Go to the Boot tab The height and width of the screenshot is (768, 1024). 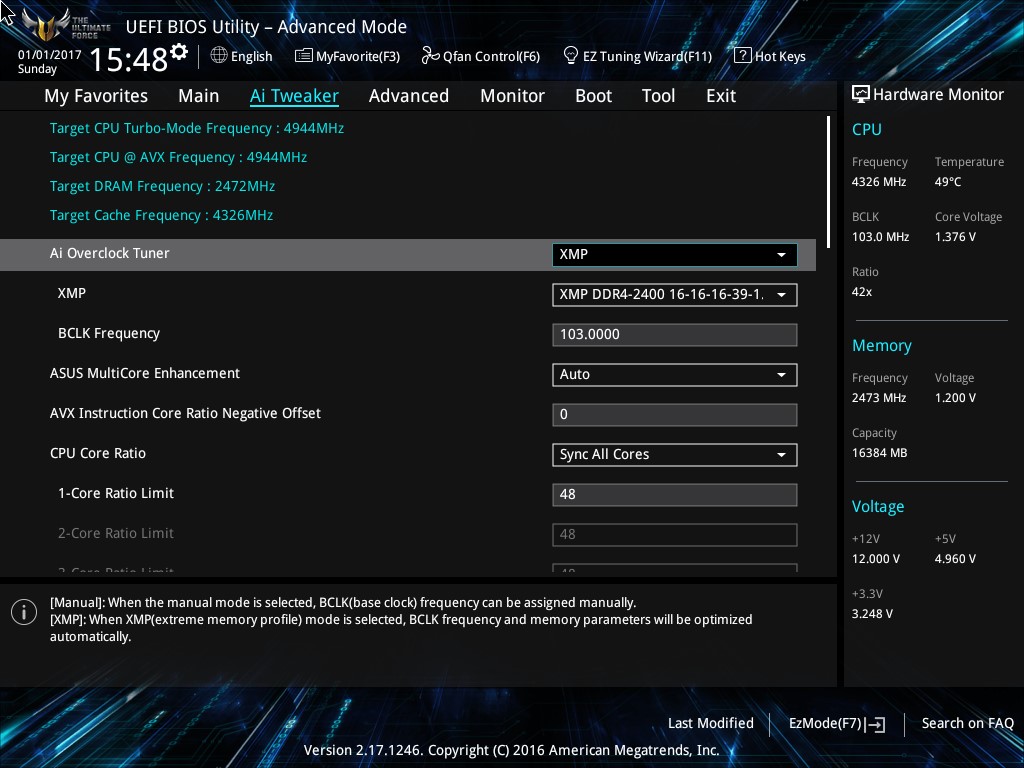point(593,96)
